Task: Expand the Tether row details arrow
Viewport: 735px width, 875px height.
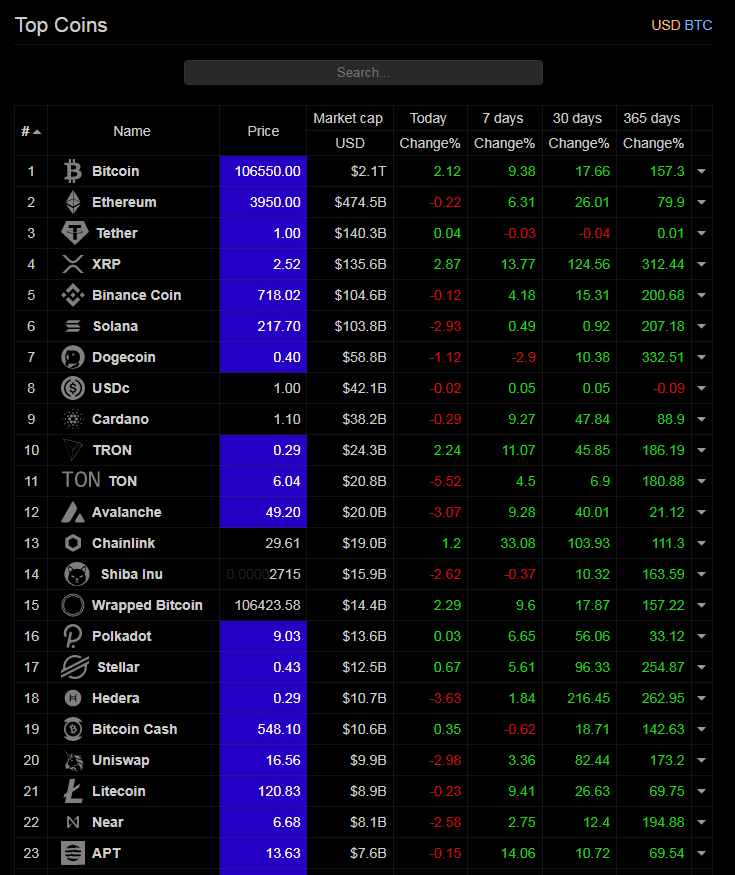Action: 702,233
